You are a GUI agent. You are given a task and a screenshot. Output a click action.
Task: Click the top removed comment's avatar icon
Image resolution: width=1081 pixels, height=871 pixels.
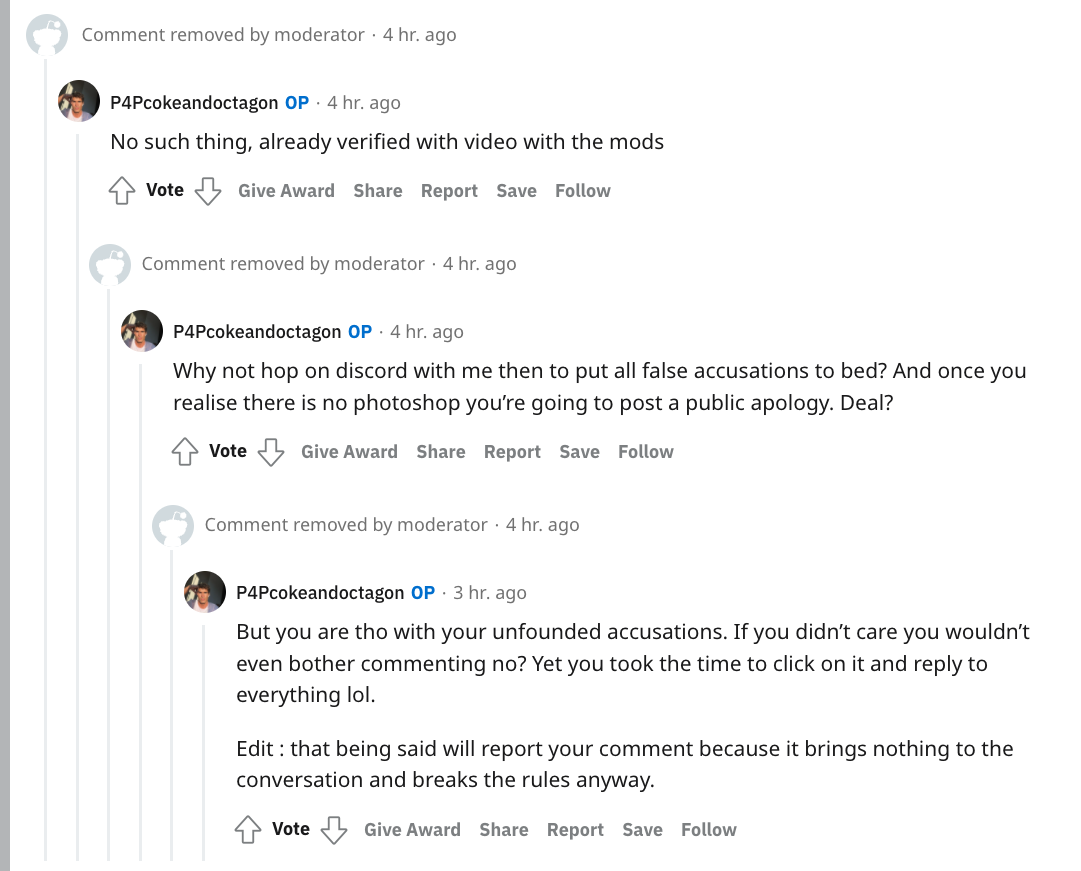click(x=46, y=36)
